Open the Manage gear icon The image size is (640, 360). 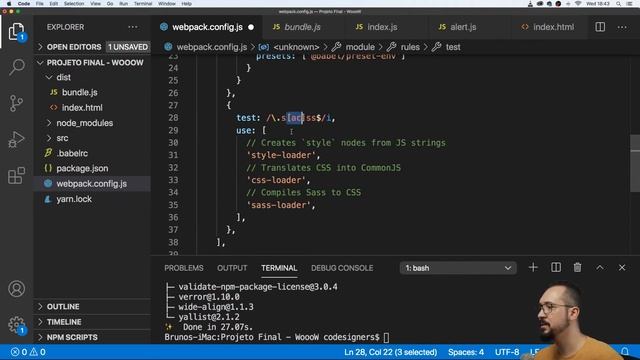[16, 325]
